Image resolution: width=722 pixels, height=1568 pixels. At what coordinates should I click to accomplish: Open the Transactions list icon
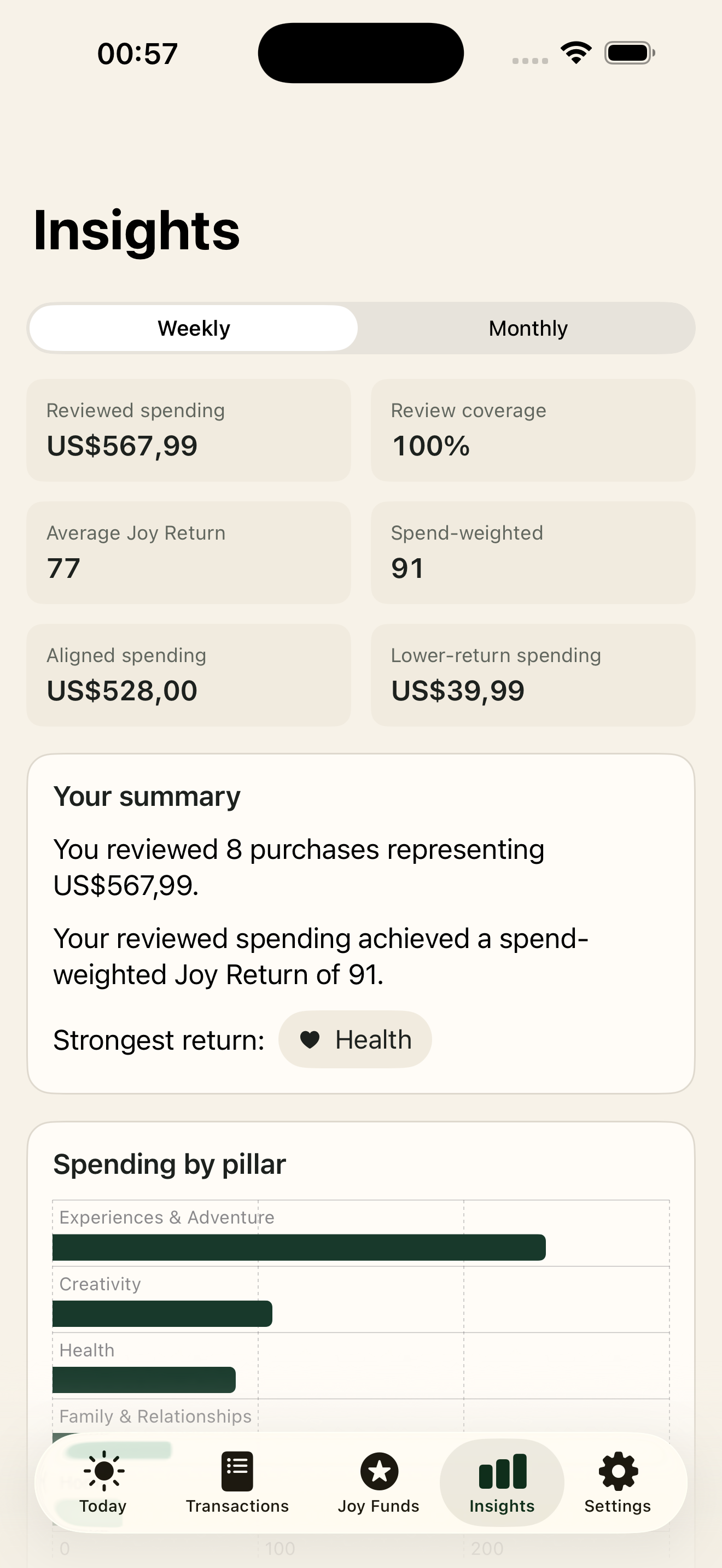(237, 1471)
